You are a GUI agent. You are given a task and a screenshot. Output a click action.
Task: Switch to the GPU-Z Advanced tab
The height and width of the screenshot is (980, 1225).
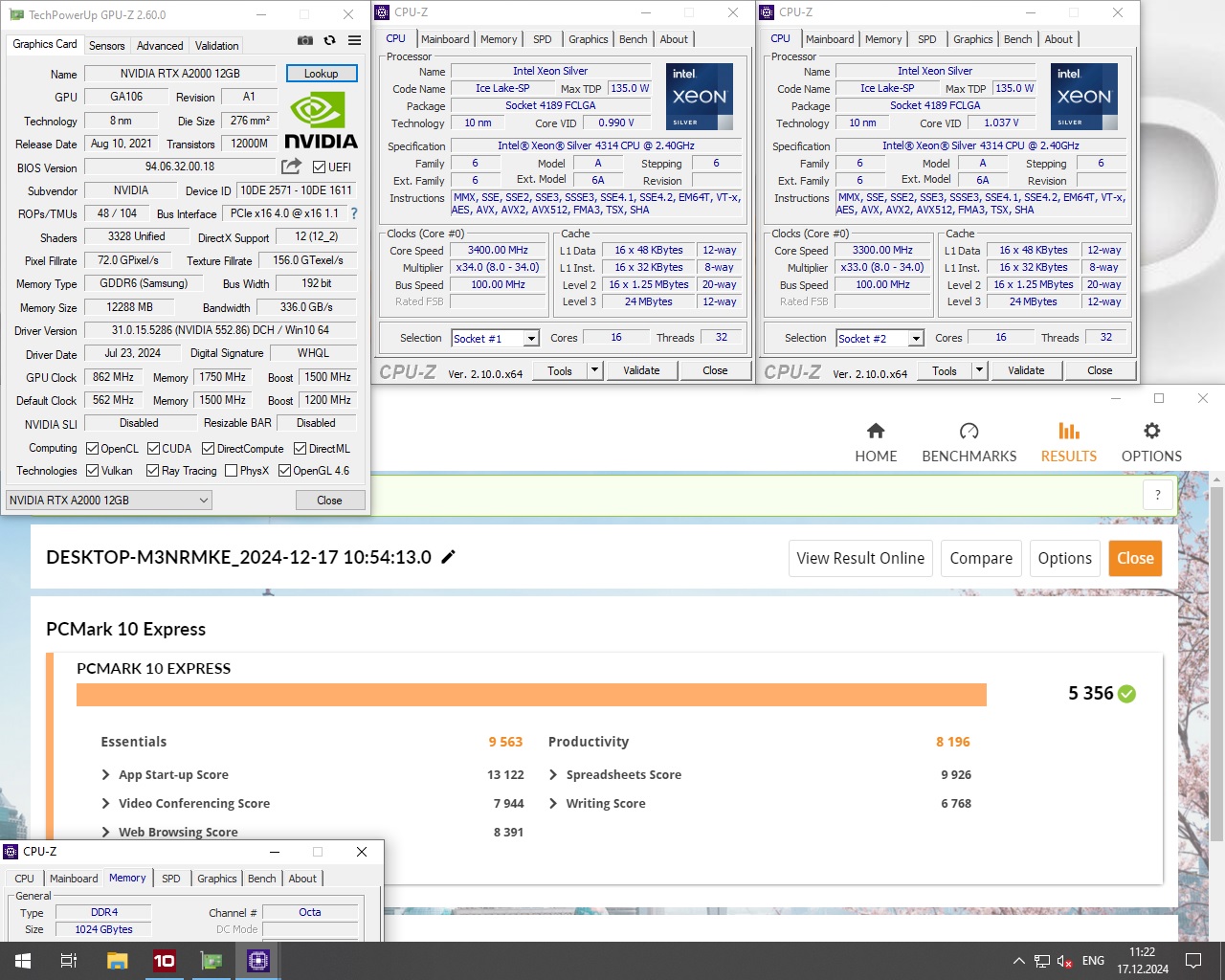coord(160,45)
